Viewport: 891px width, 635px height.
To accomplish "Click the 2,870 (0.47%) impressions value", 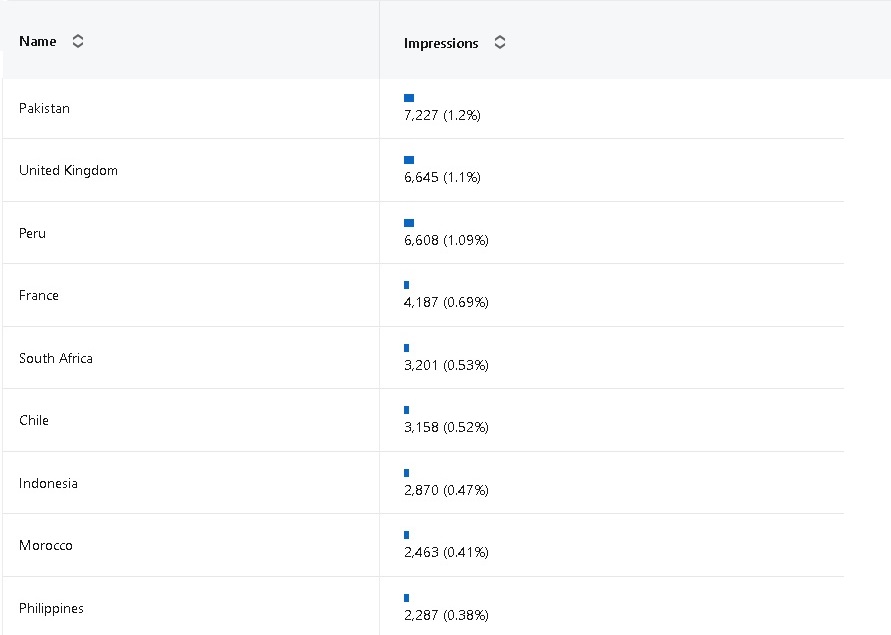I will pos(446,490).
